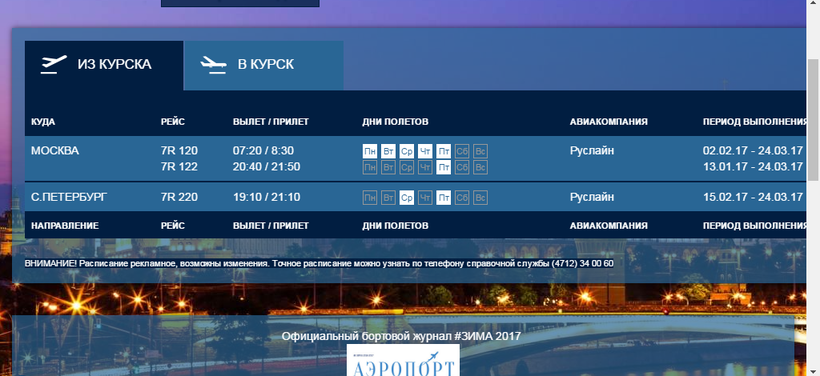Click Вт day box for flight 7R 120
820x376 pixels.
pos(388,151)
